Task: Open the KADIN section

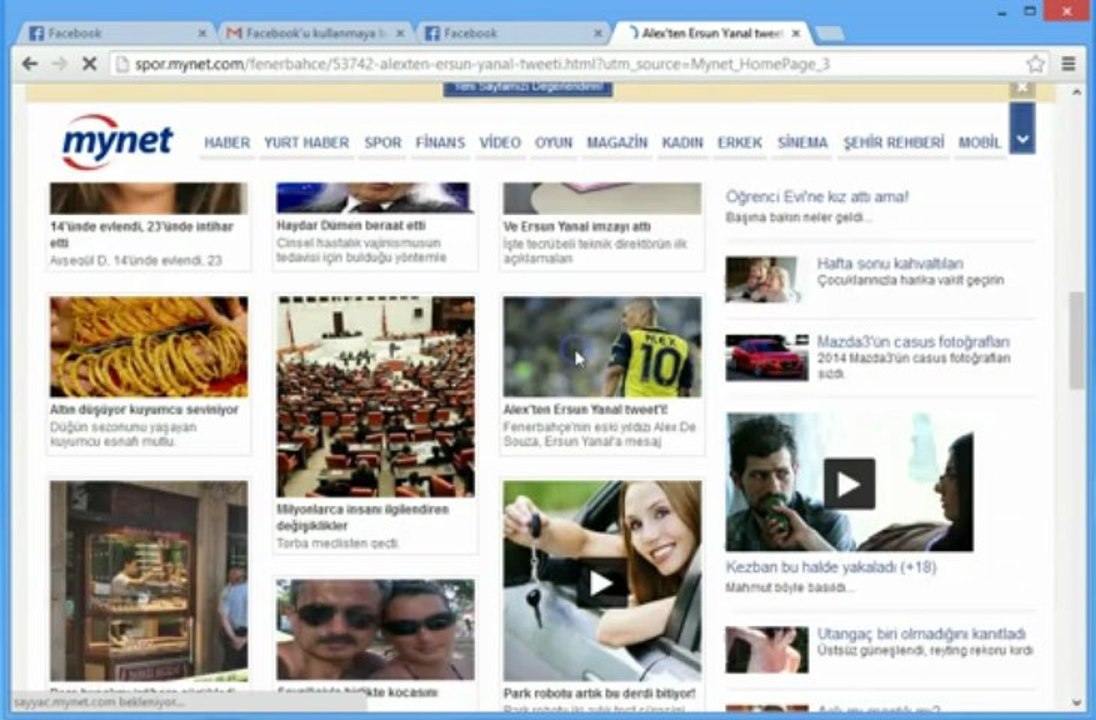Action: tap(682, 143)
